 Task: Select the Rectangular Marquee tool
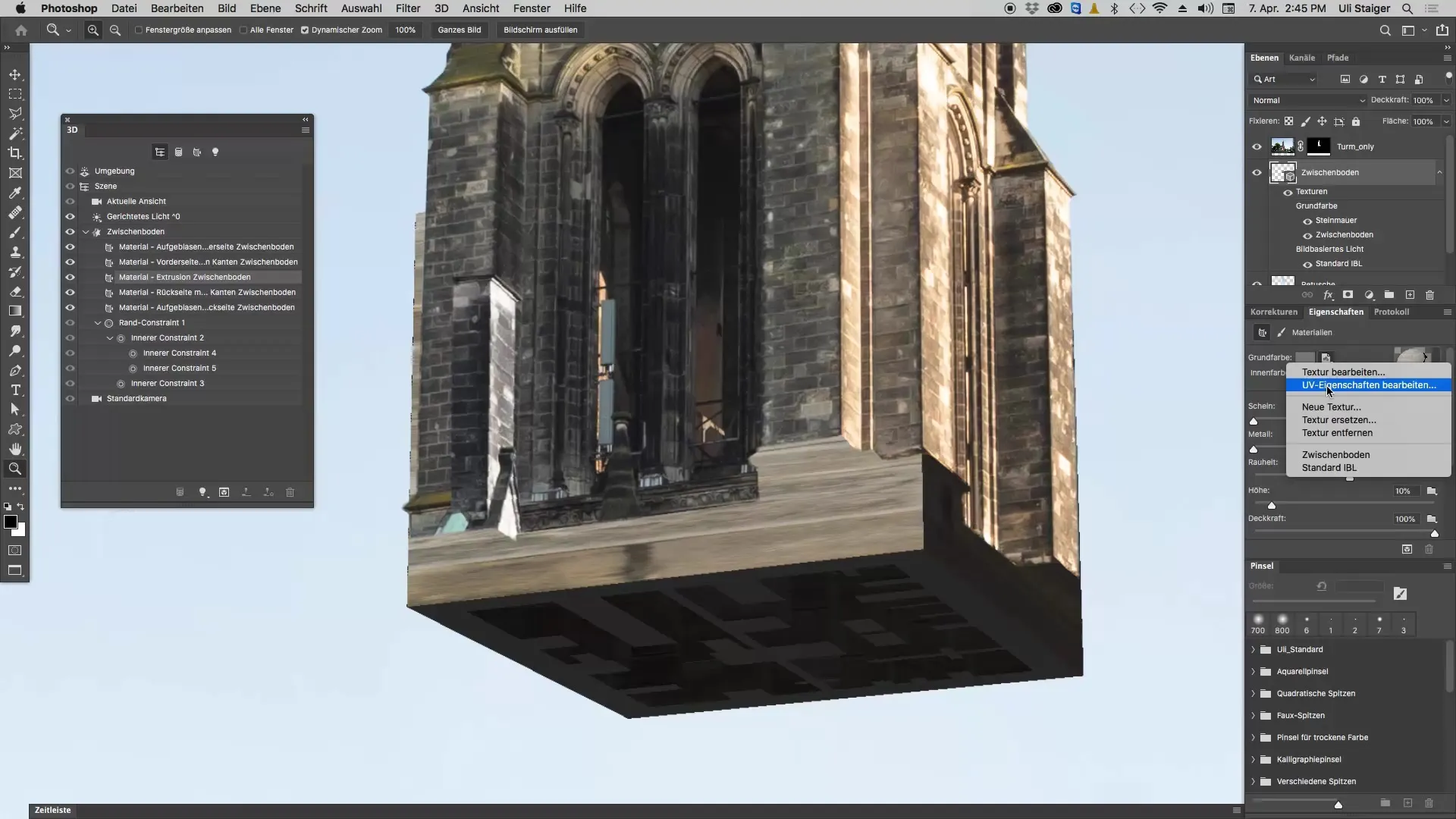[x=15, y=95]
